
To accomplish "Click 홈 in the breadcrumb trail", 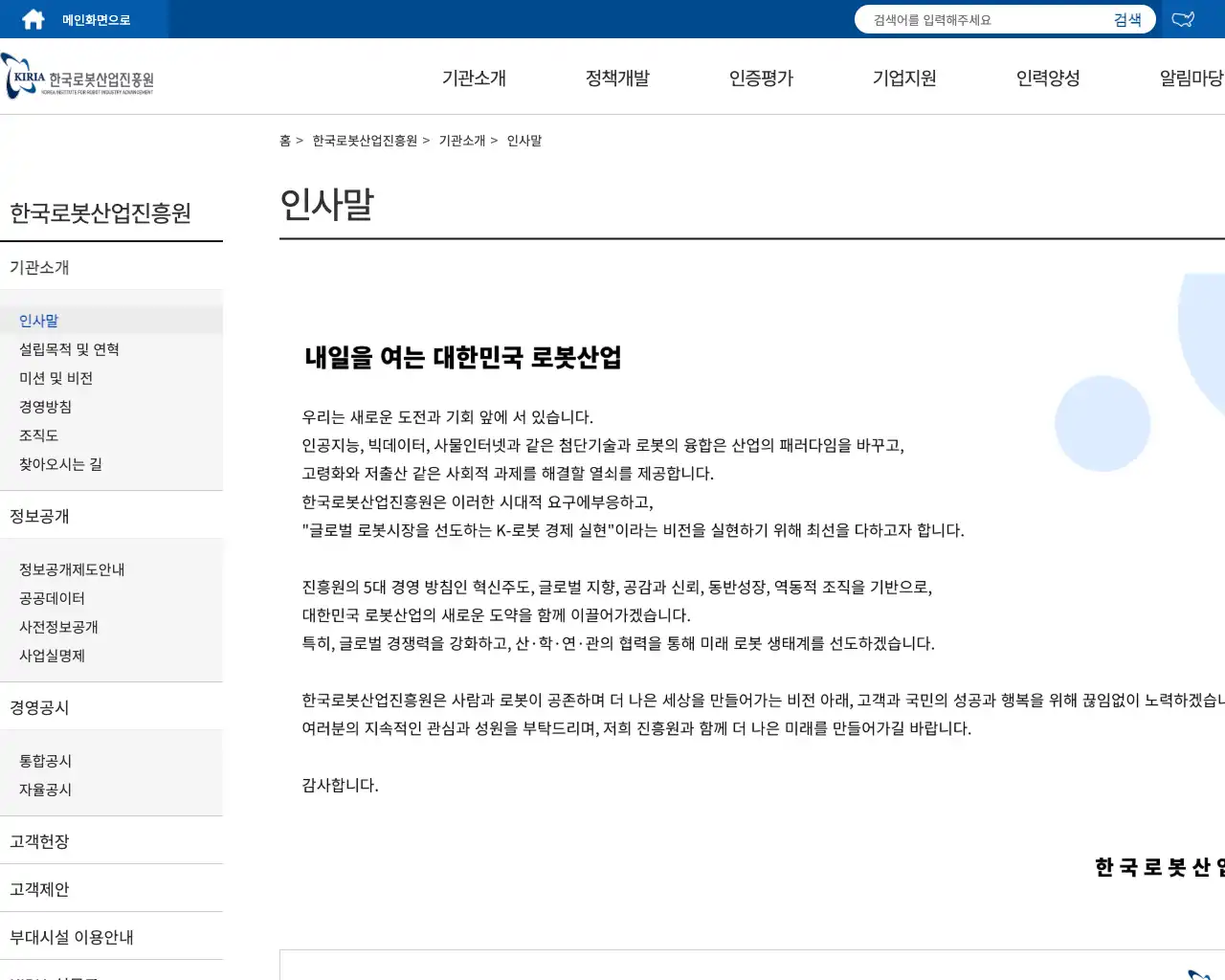I will click(x=284, y=140).
